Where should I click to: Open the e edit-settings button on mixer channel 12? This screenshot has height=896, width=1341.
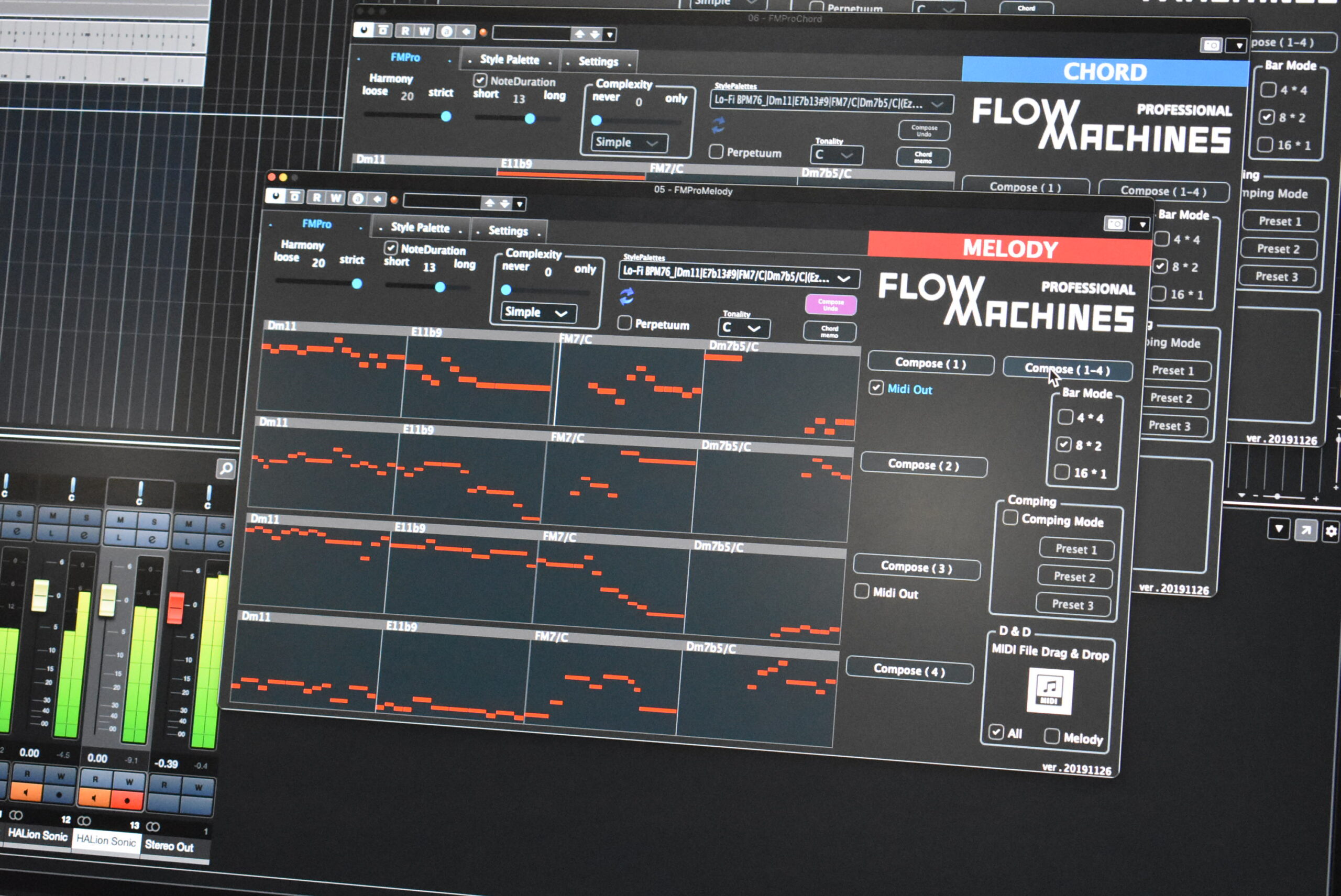[x=84, y=535]
